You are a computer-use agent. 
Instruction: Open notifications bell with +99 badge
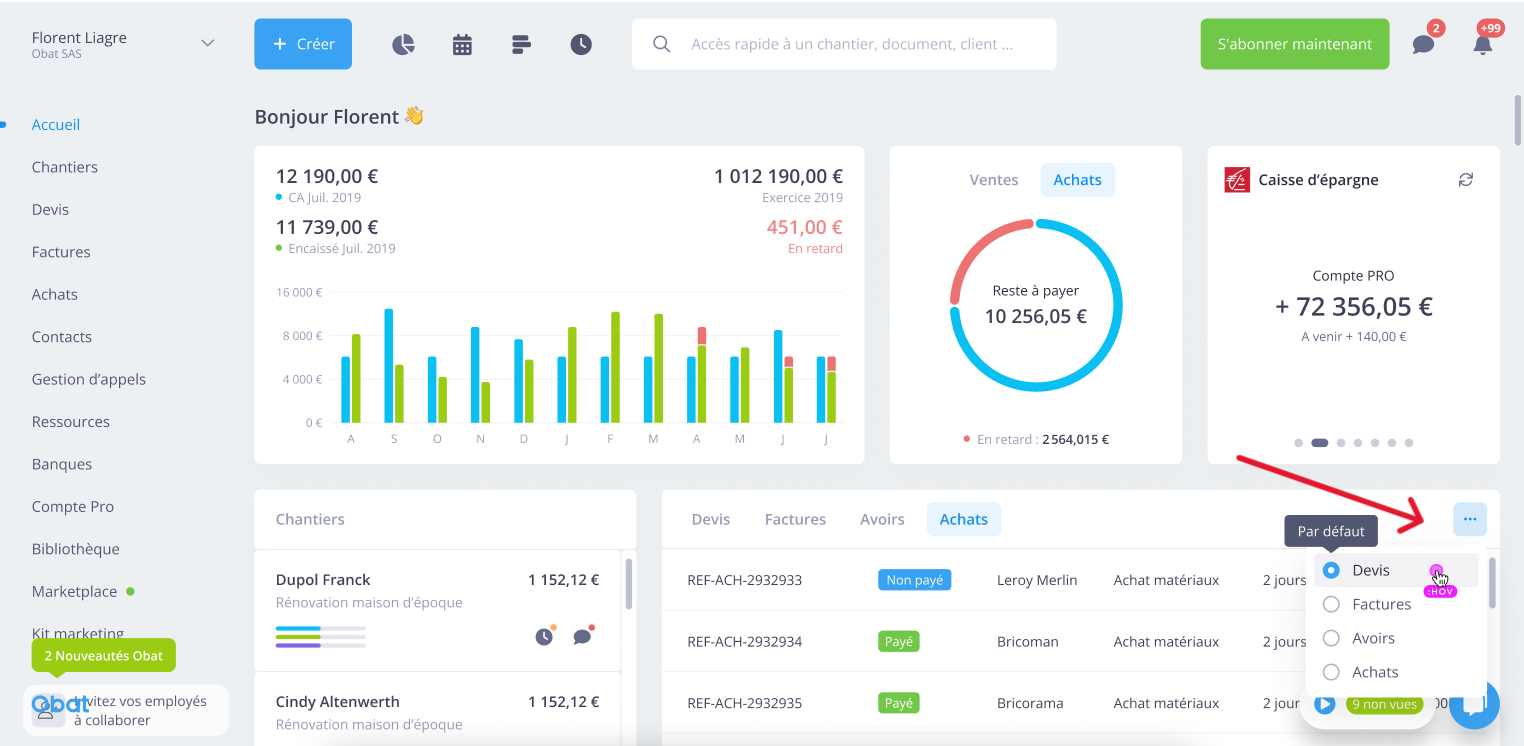(x=1483, y=43)
